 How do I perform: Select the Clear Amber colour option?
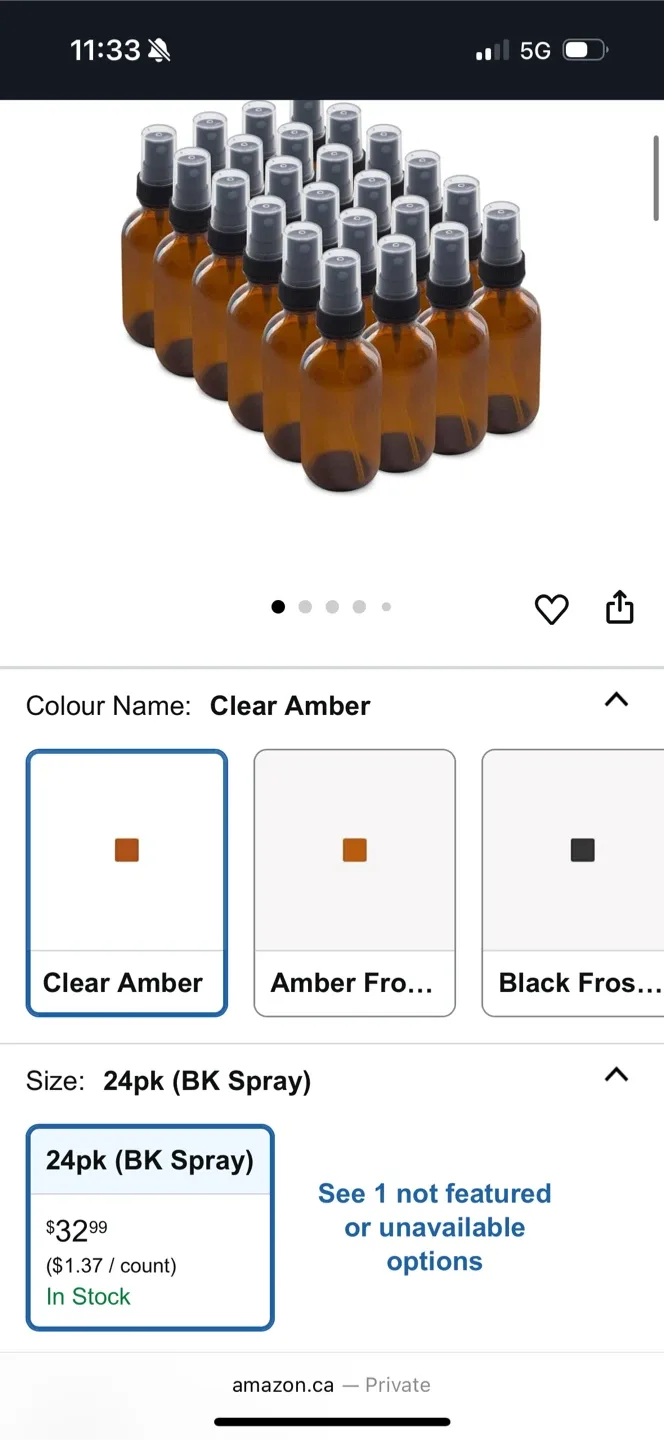coord(126,883)
